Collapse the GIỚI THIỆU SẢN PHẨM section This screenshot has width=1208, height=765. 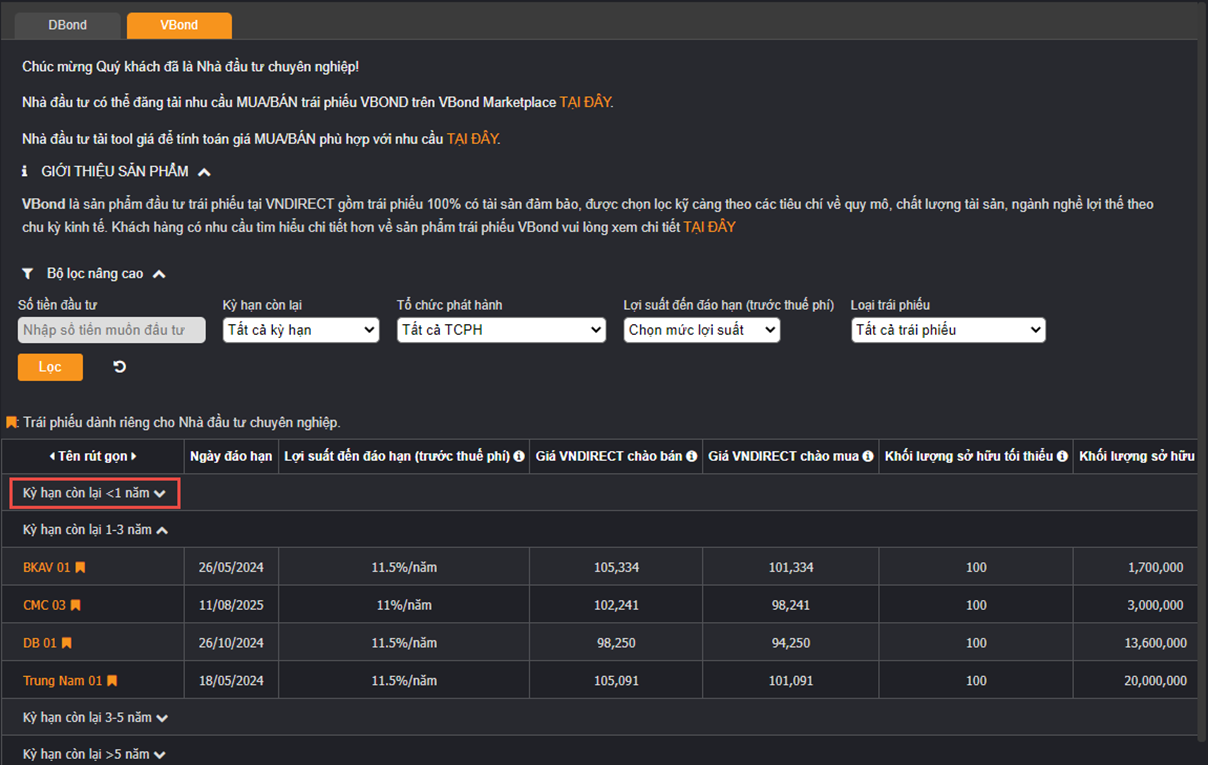[x=204, y=172]
